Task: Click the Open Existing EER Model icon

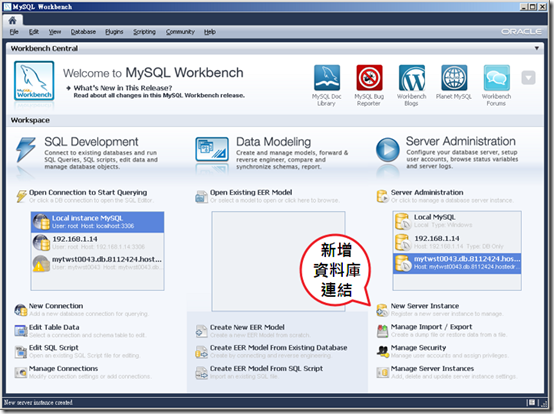Action: (x=201, y=196)
